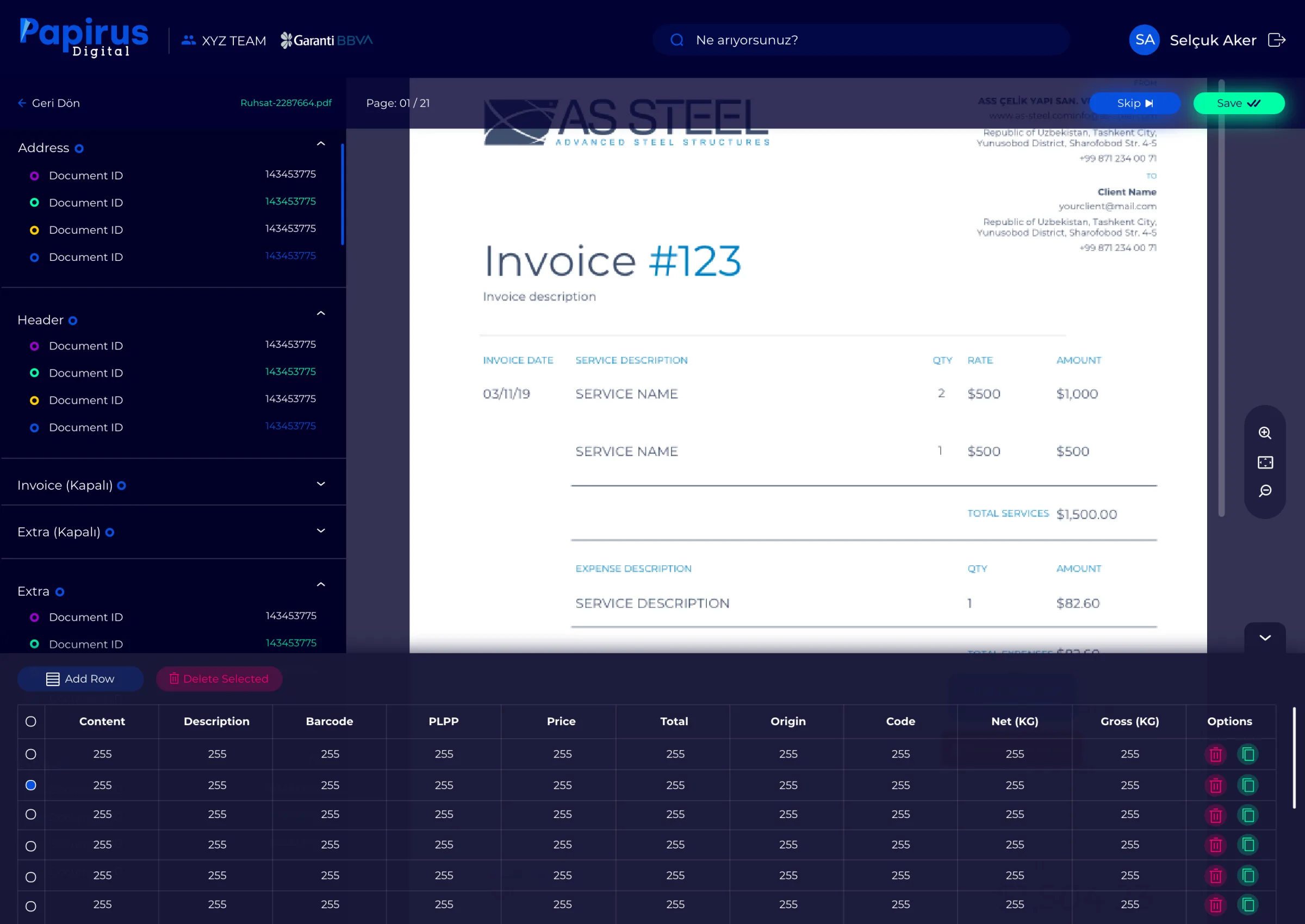Image resolution: width=1305 pixels, height=924 pixels.
Task: Click the Price column header
Action: tap(561, 721)
